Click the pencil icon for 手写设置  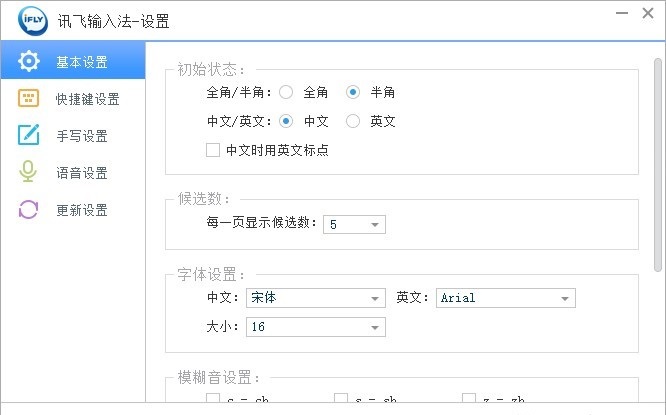tap(28, 135)
